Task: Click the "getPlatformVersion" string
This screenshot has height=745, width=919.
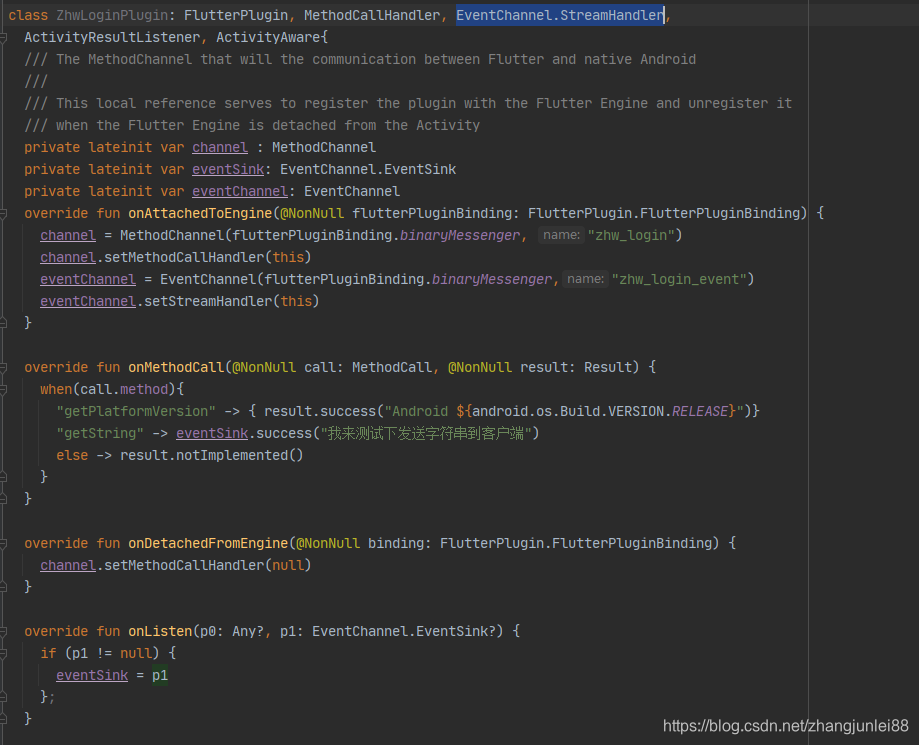Action: pyautogui.click(x=136, y=411)
